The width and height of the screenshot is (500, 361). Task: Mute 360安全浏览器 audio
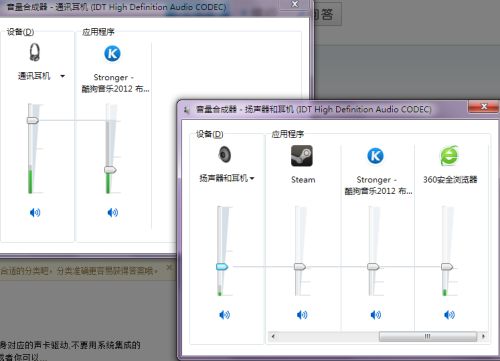[x=449, y=315]
